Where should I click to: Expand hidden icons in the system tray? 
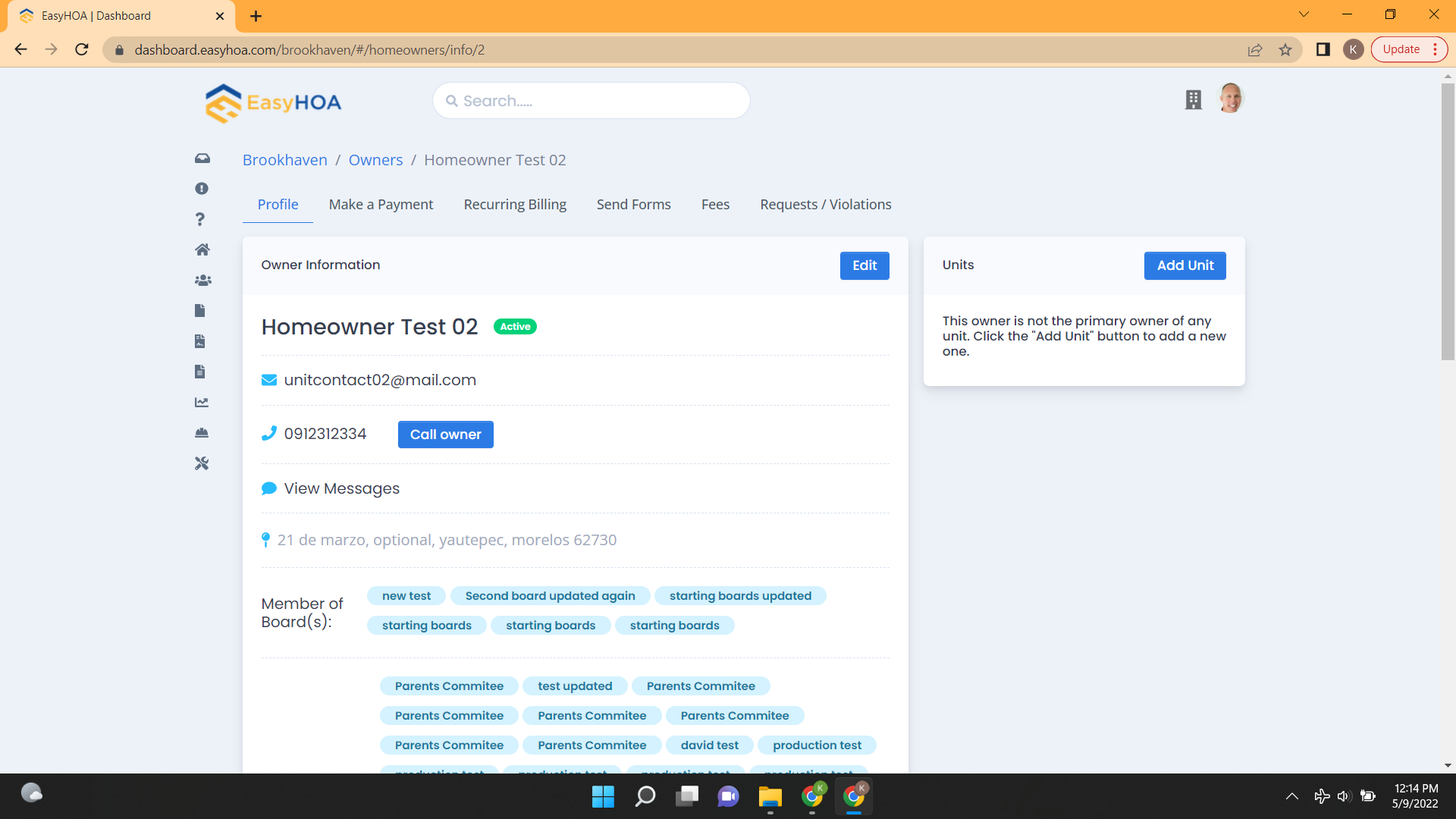(1291, 795)
